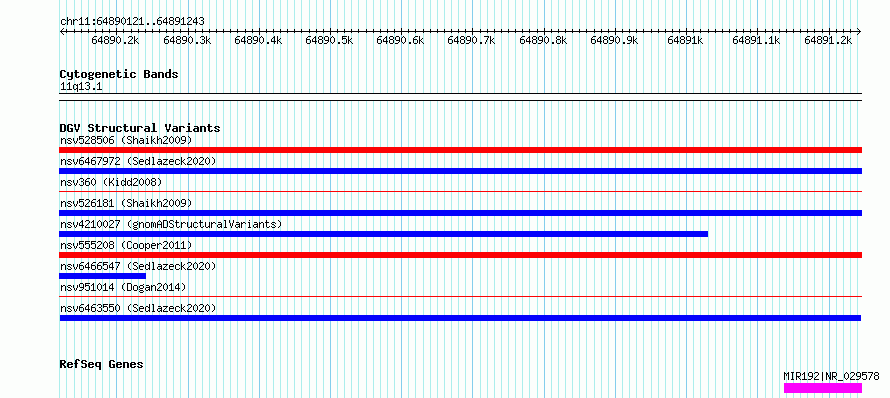Image resolution: width=890 pixels, height=398 pixels.
Task: Click the 11q13.1 band label
Action: point(81,87)
